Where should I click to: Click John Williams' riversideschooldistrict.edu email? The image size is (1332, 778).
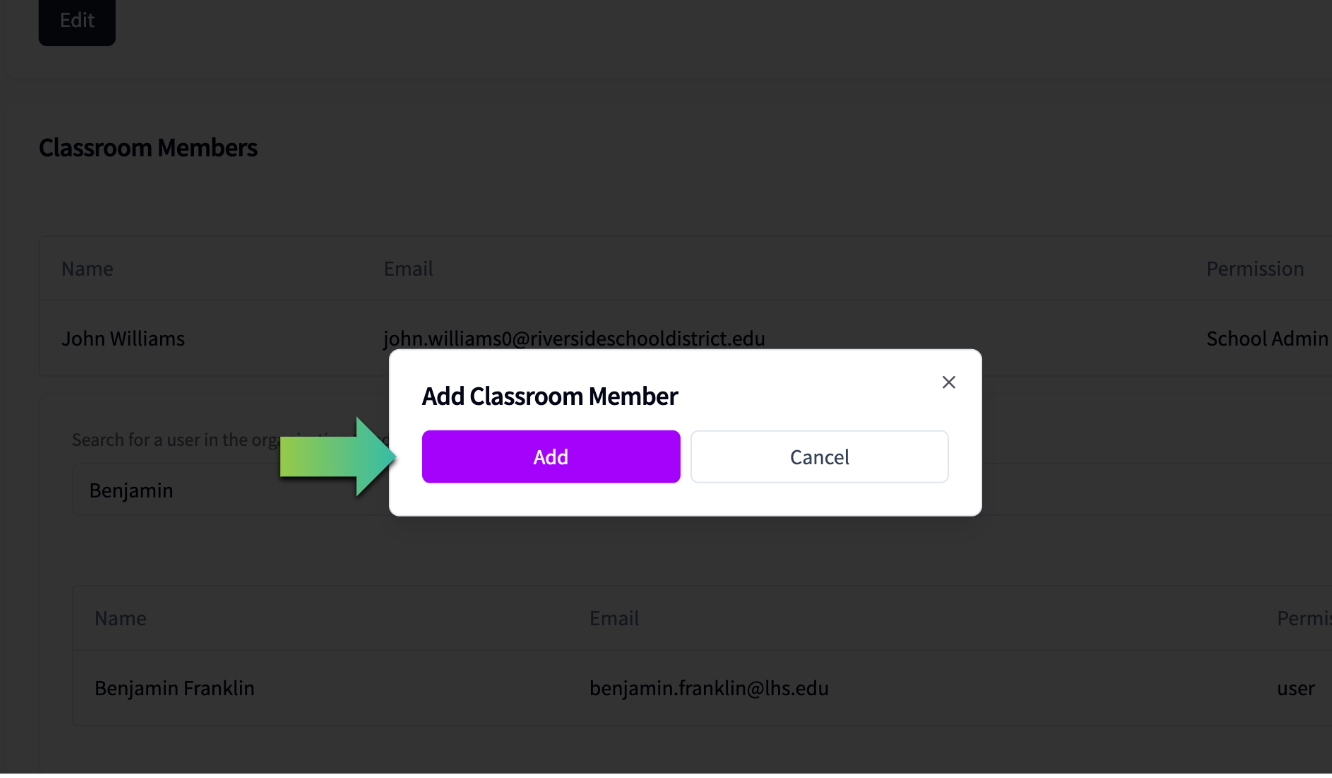tap(574, 339)
